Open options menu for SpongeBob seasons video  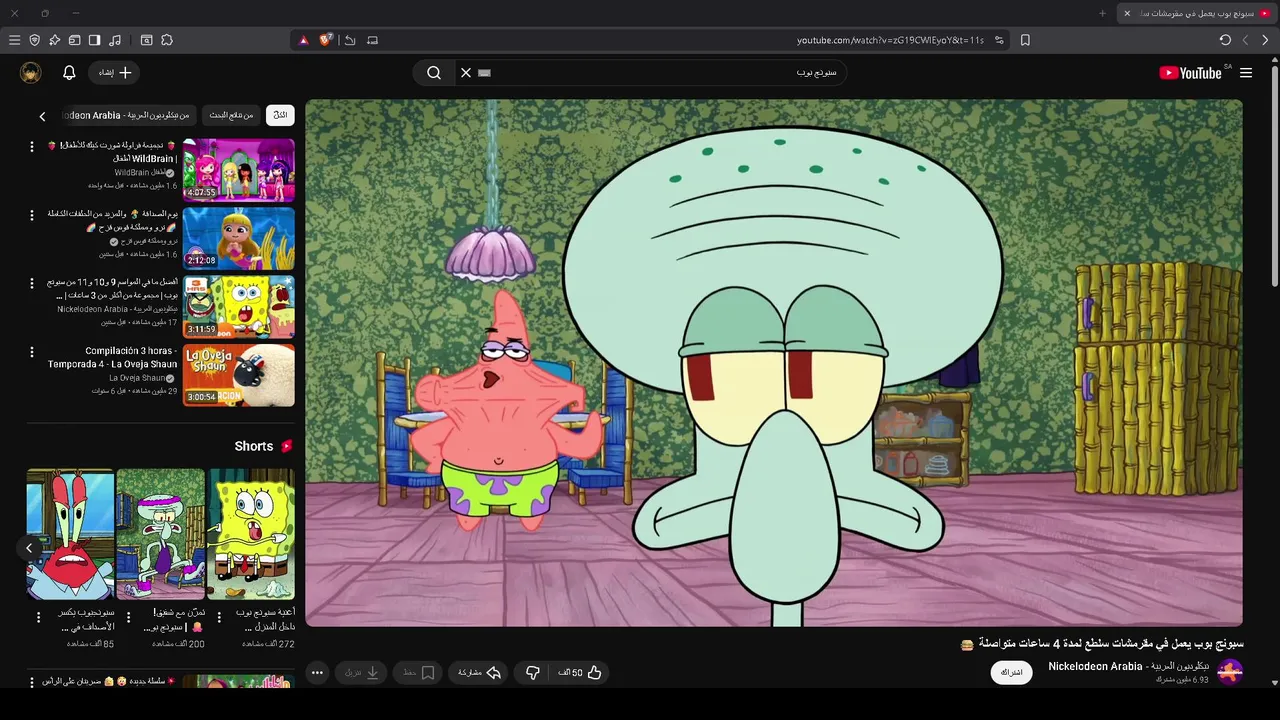[32, 284]
